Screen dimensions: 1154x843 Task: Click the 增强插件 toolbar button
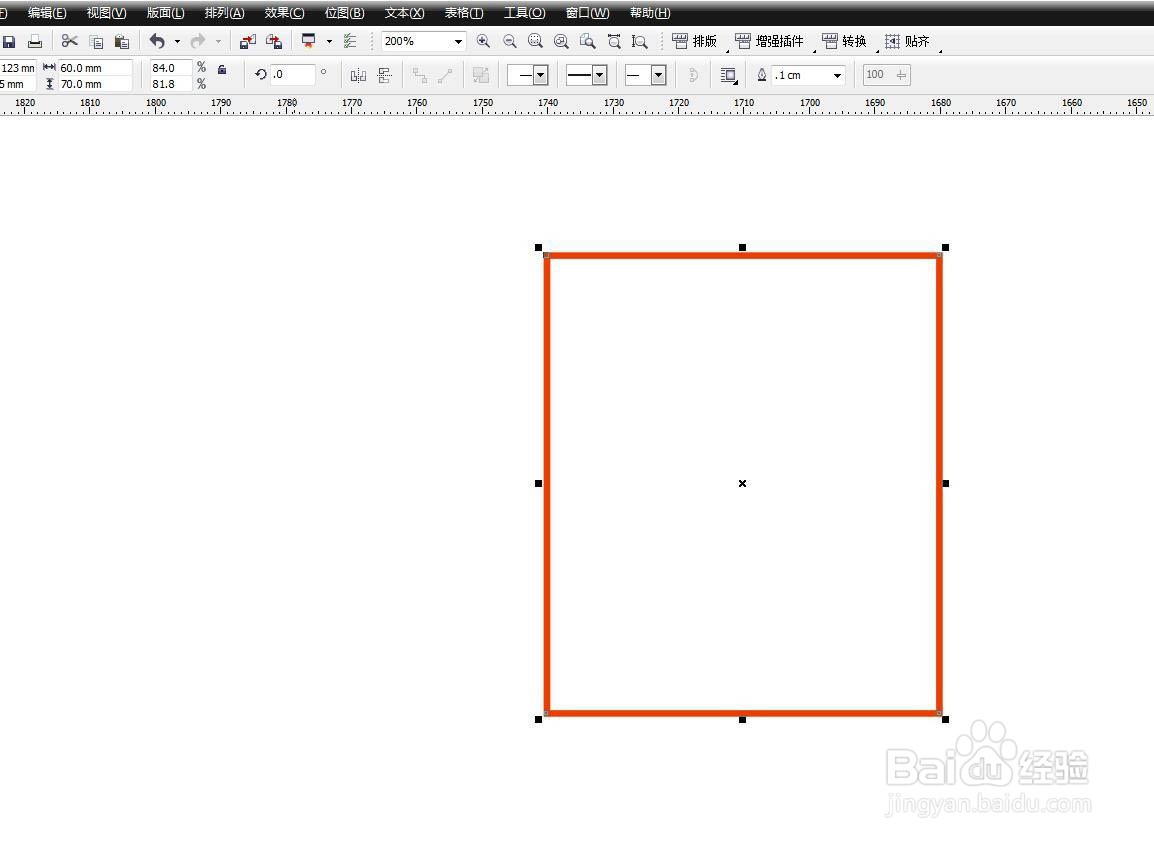(x=769, y=41)
